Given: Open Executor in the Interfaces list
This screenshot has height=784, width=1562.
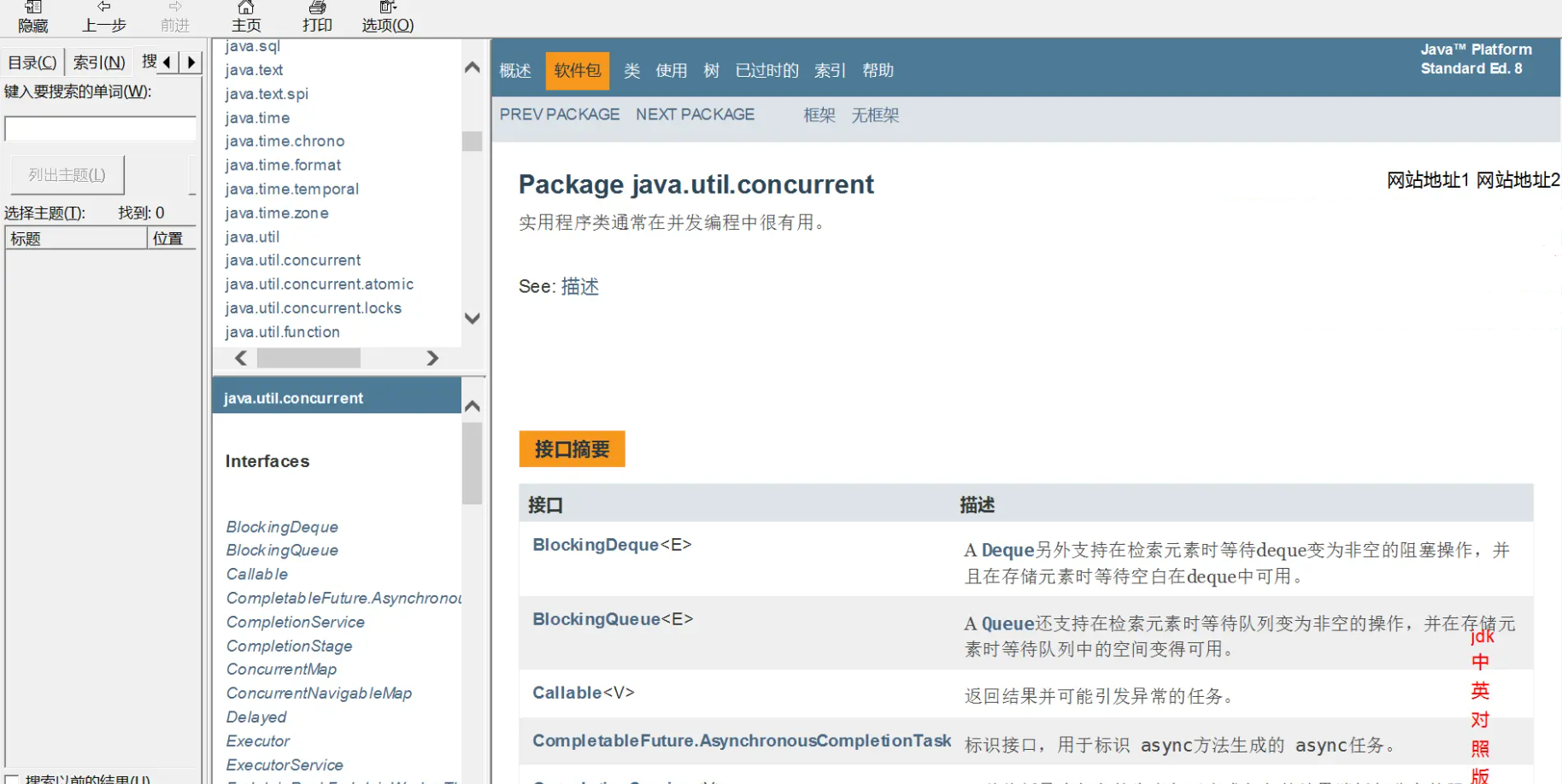Looking at the screenshot, I should (x=258, y=740).
